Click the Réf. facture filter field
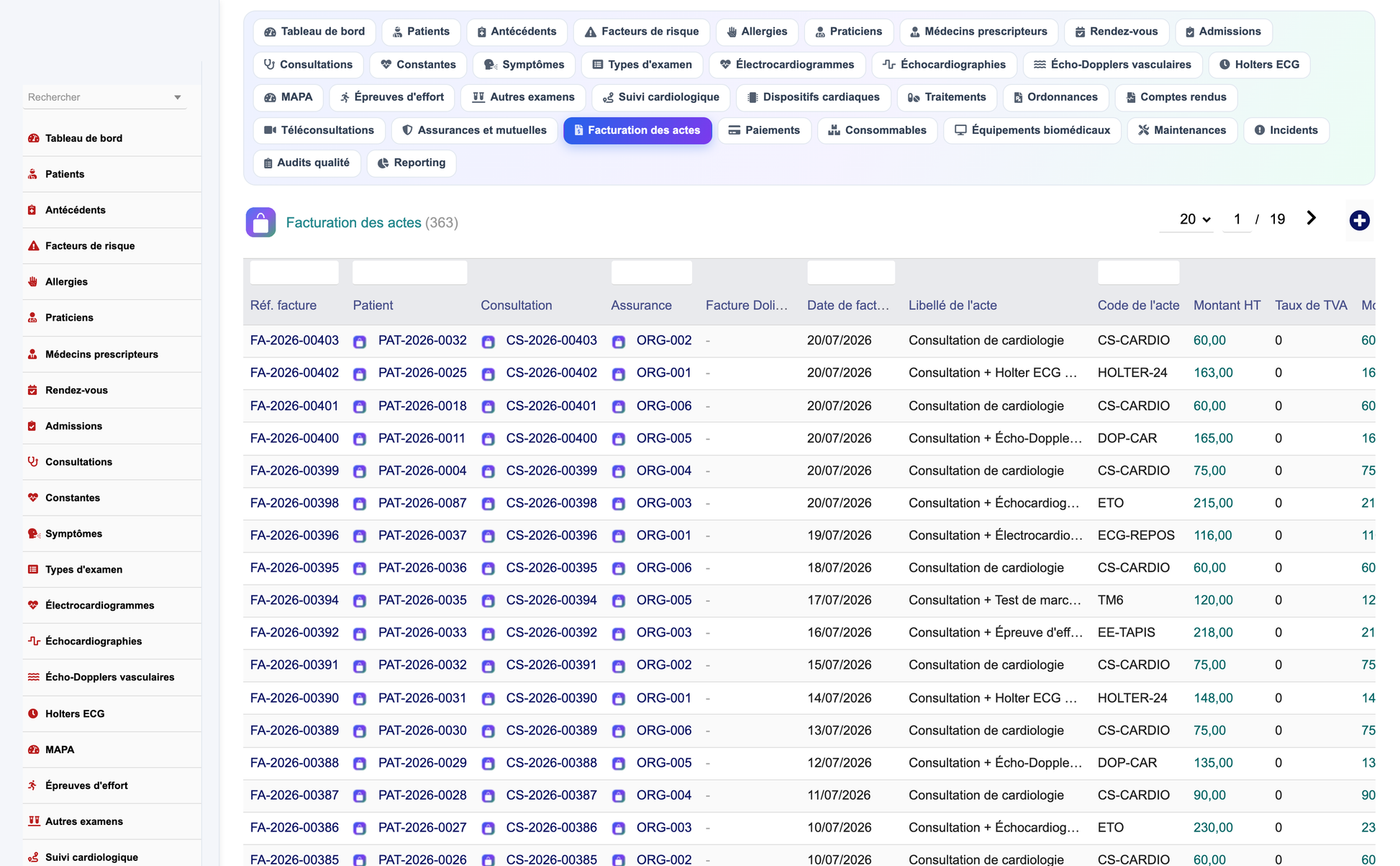This screenshot has width=1400, height=866. point(294,273)
